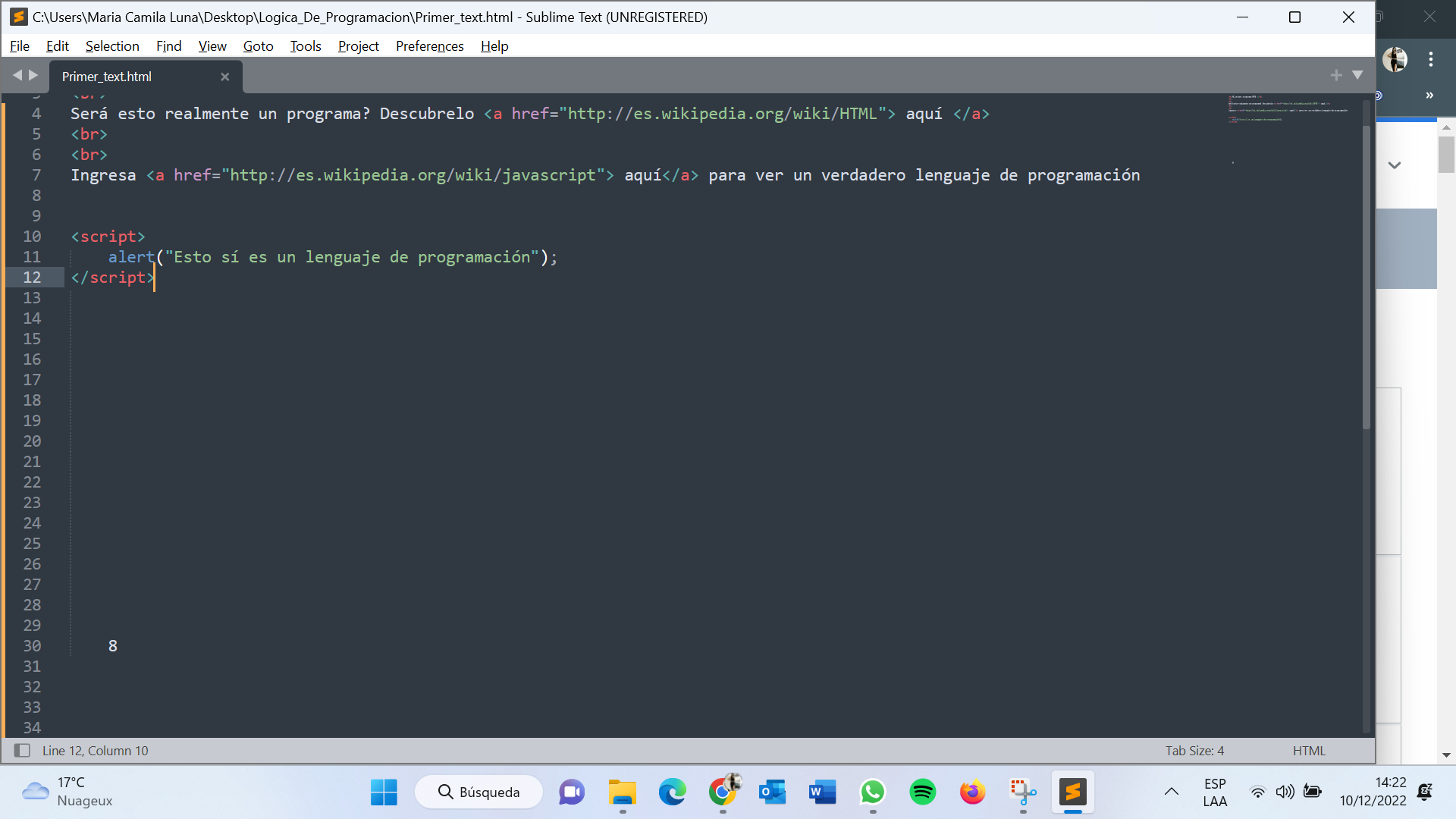Open the volume speaker tray icon

pyautogui.click(x=1285, y=792)
